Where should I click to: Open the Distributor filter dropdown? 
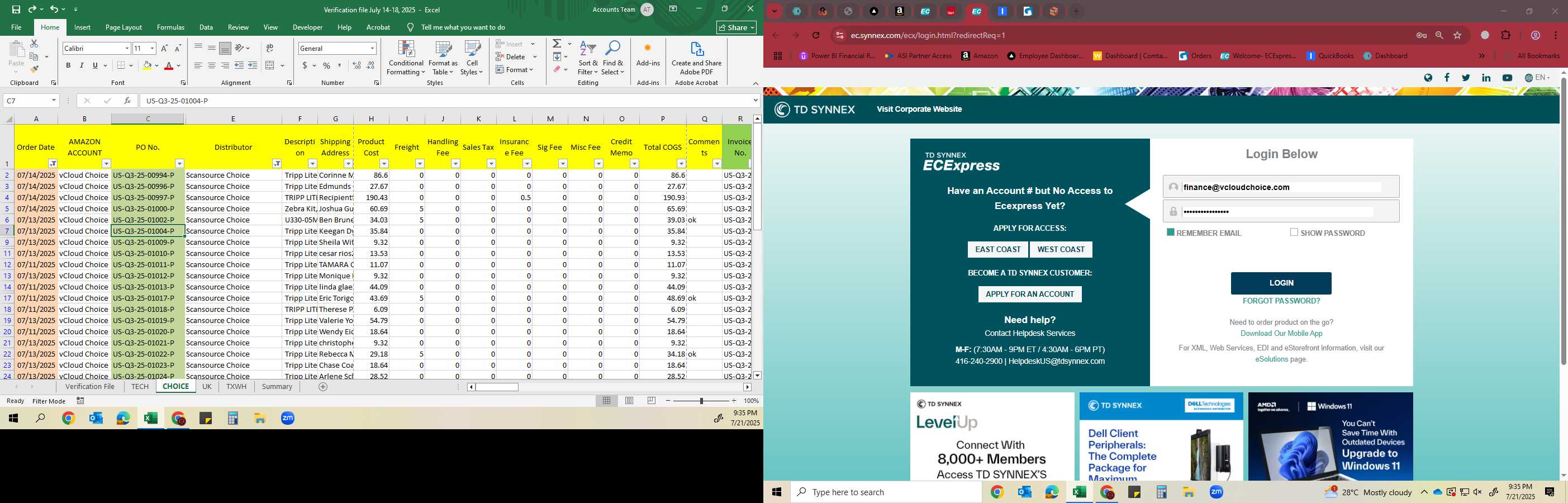(x=277, y=163)
